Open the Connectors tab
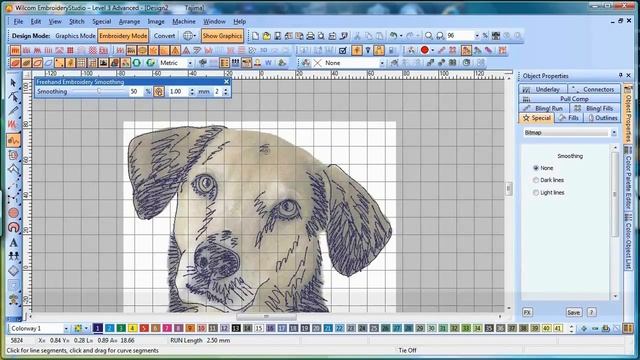This screenshot has height=360, width=640. tap(594, 89)
